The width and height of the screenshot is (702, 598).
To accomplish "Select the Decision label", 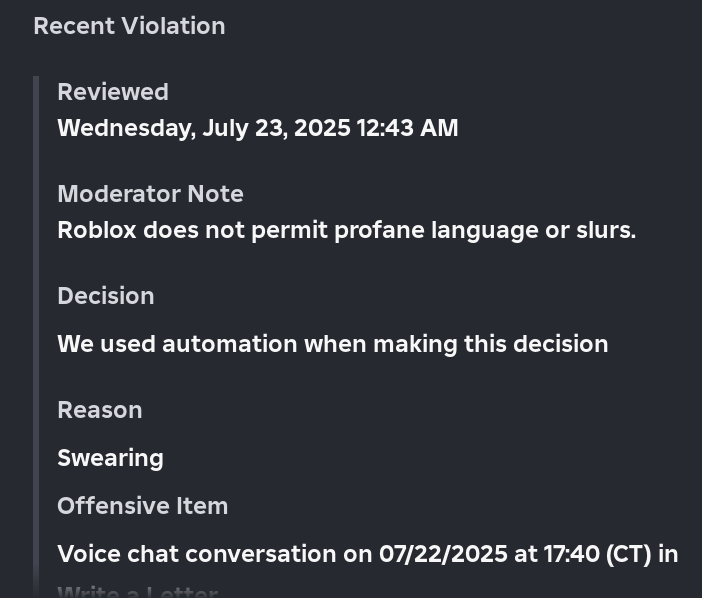I will 106,296.
